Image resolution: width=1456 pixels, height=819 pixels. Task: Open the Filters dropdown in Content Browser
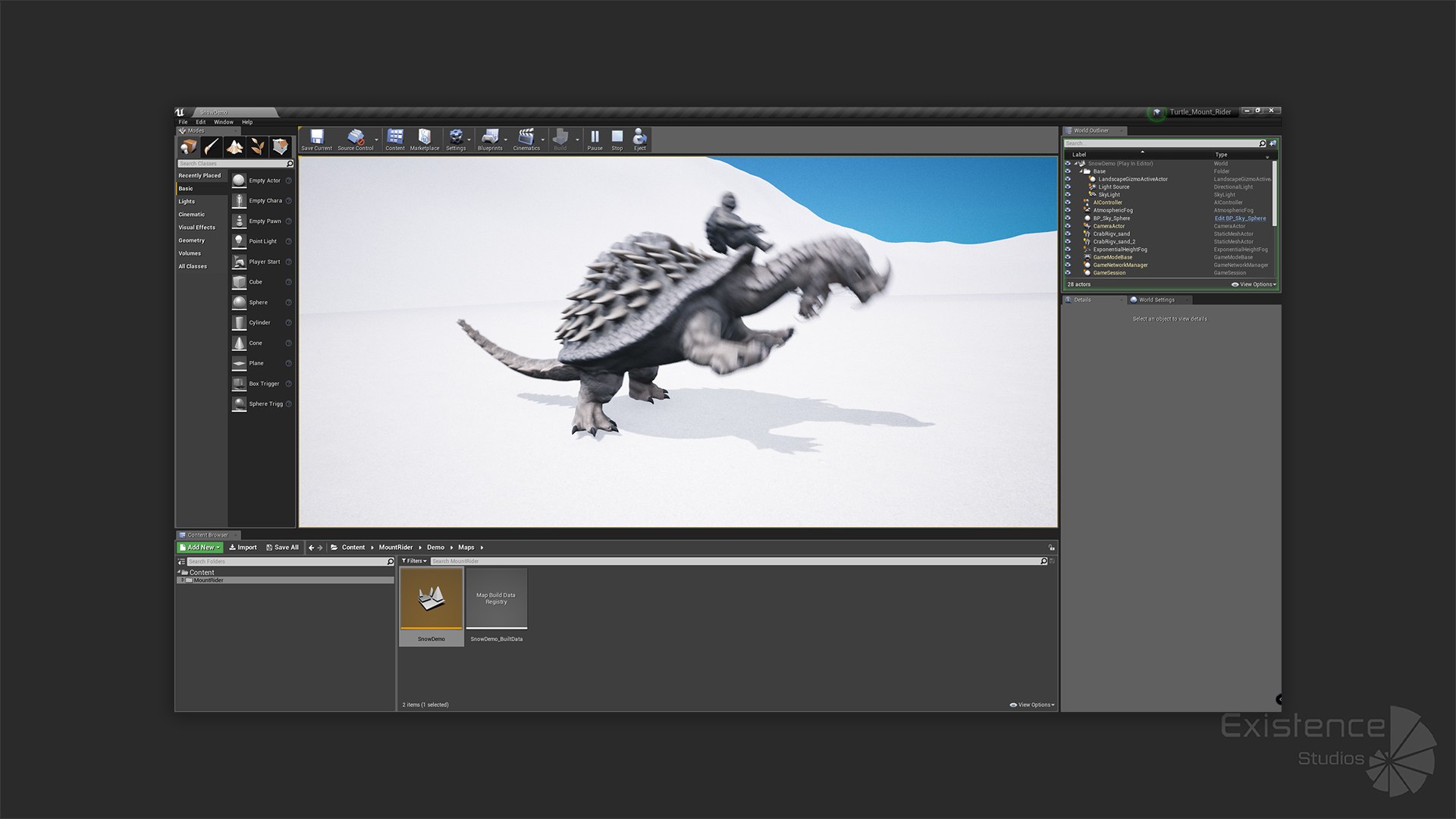click(x=414, y=561)
